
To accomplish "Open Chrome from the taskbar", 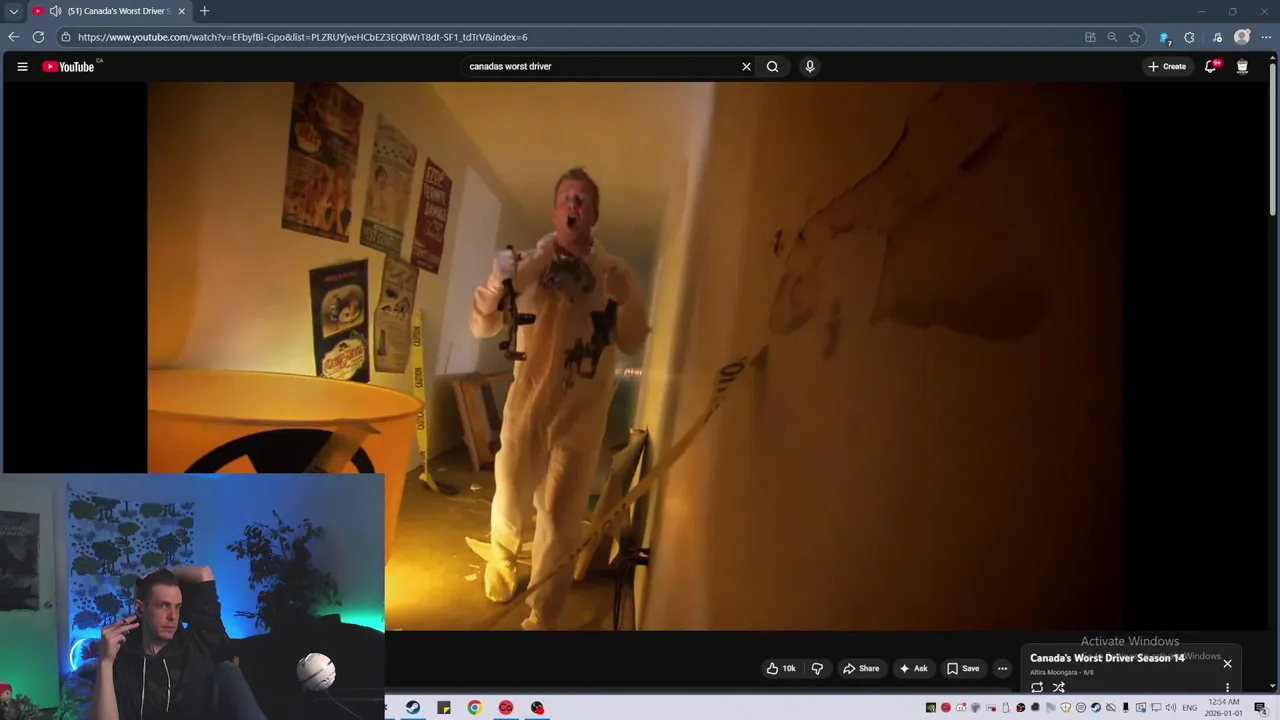I will (475, 708).
